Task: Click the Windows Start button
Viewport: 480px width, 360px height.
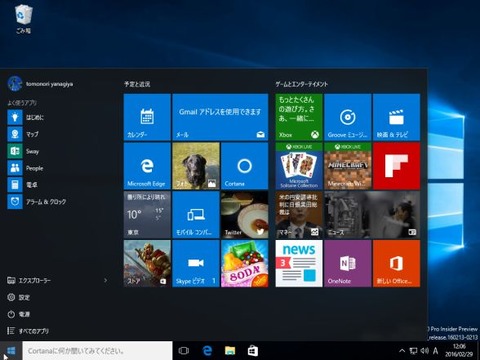Action: click(11, 351)
